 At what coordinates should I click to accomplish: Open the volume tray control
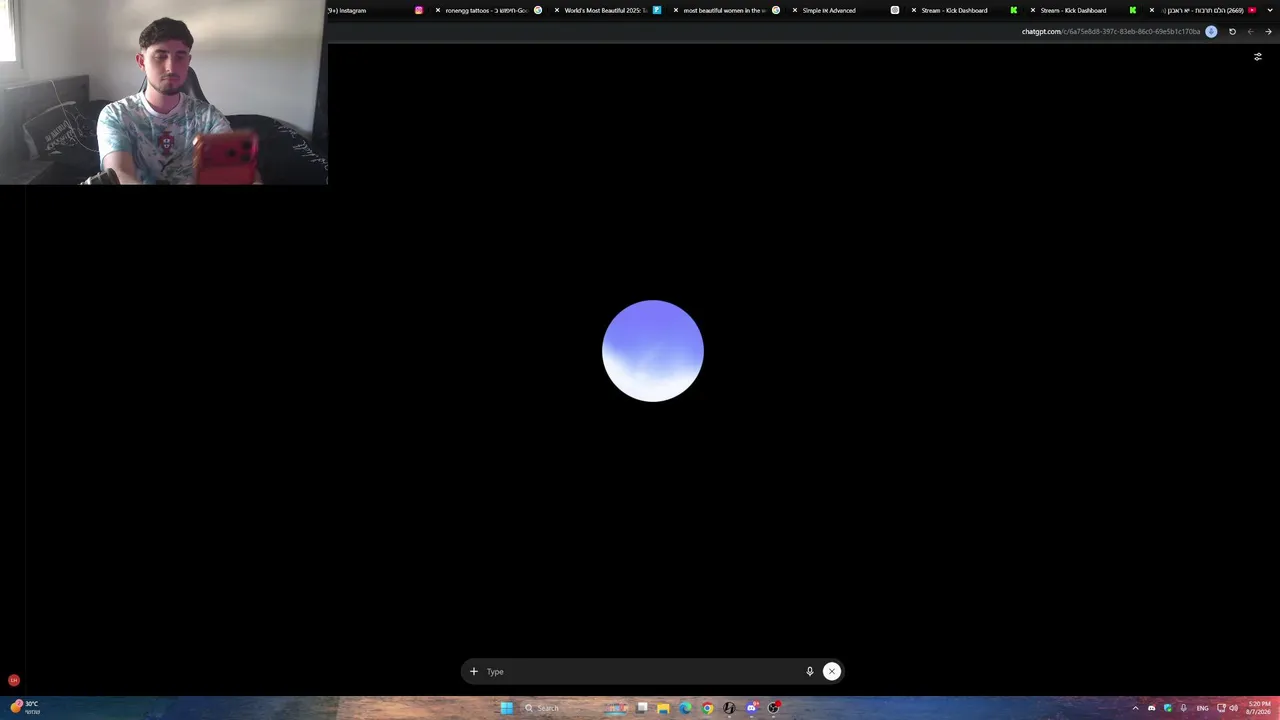tap(1233, 708)
